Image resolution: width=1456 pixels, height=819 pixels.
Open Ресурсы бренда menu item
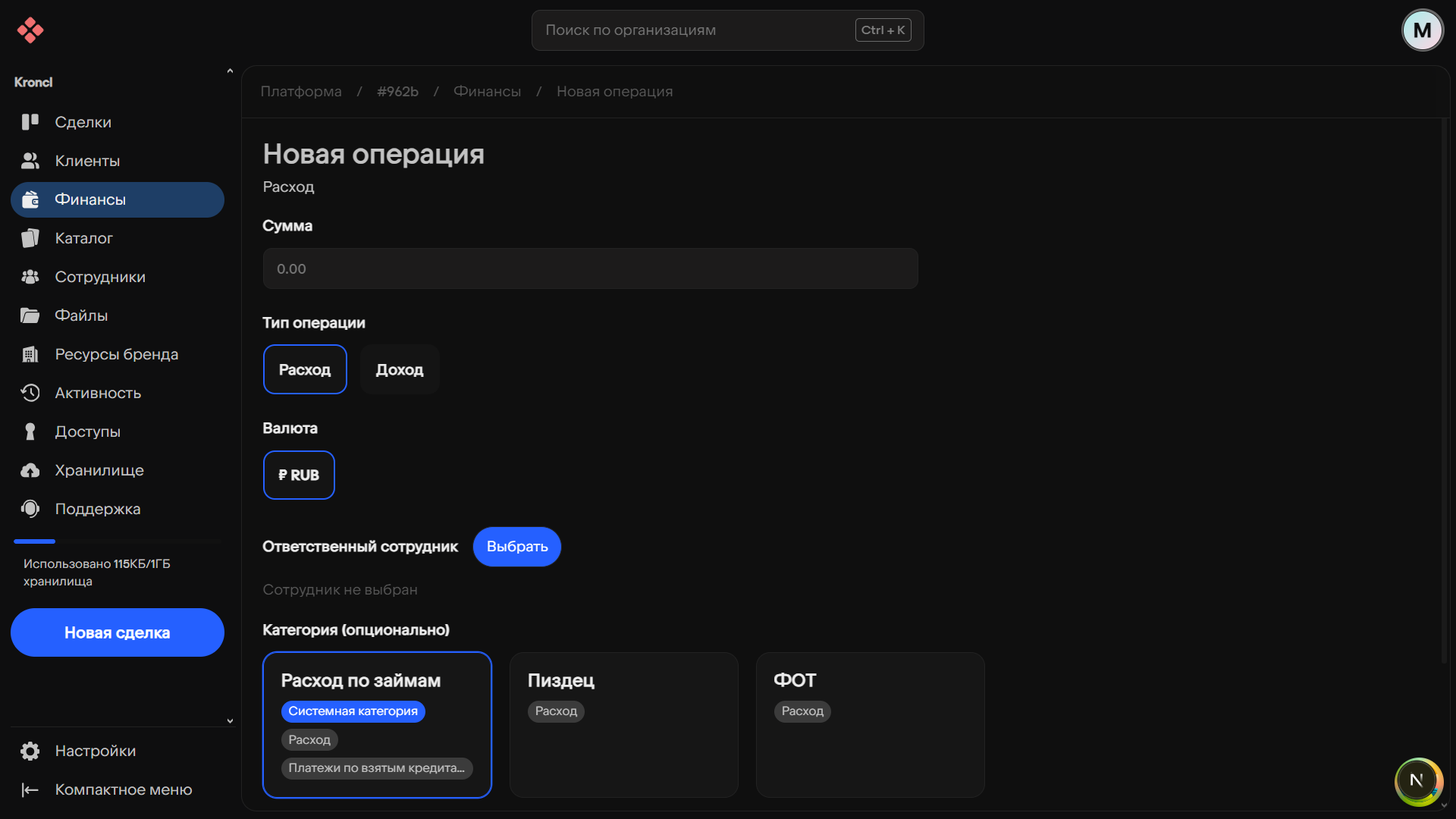pyautogui.click(x=116, y=354)
